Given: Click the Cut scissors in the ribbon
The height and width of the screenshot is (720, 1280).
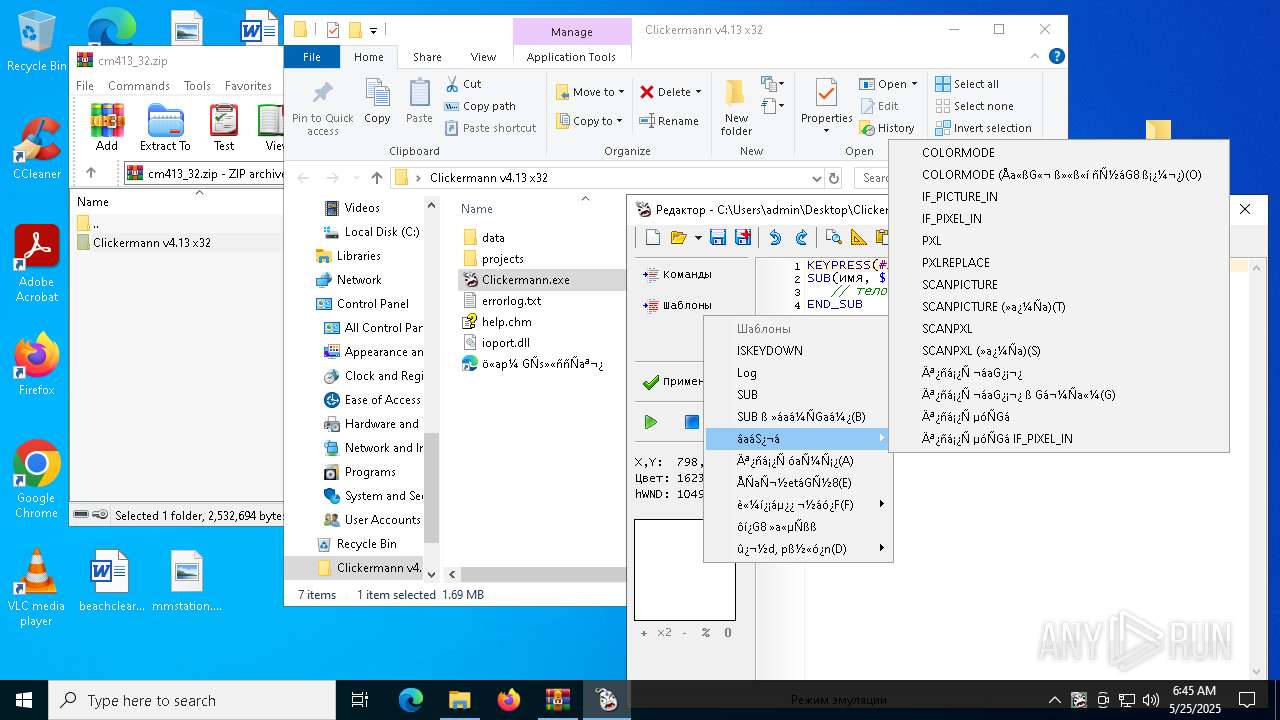Looking at the screenshot, I should pyautogui.click(x=463, y=84).
